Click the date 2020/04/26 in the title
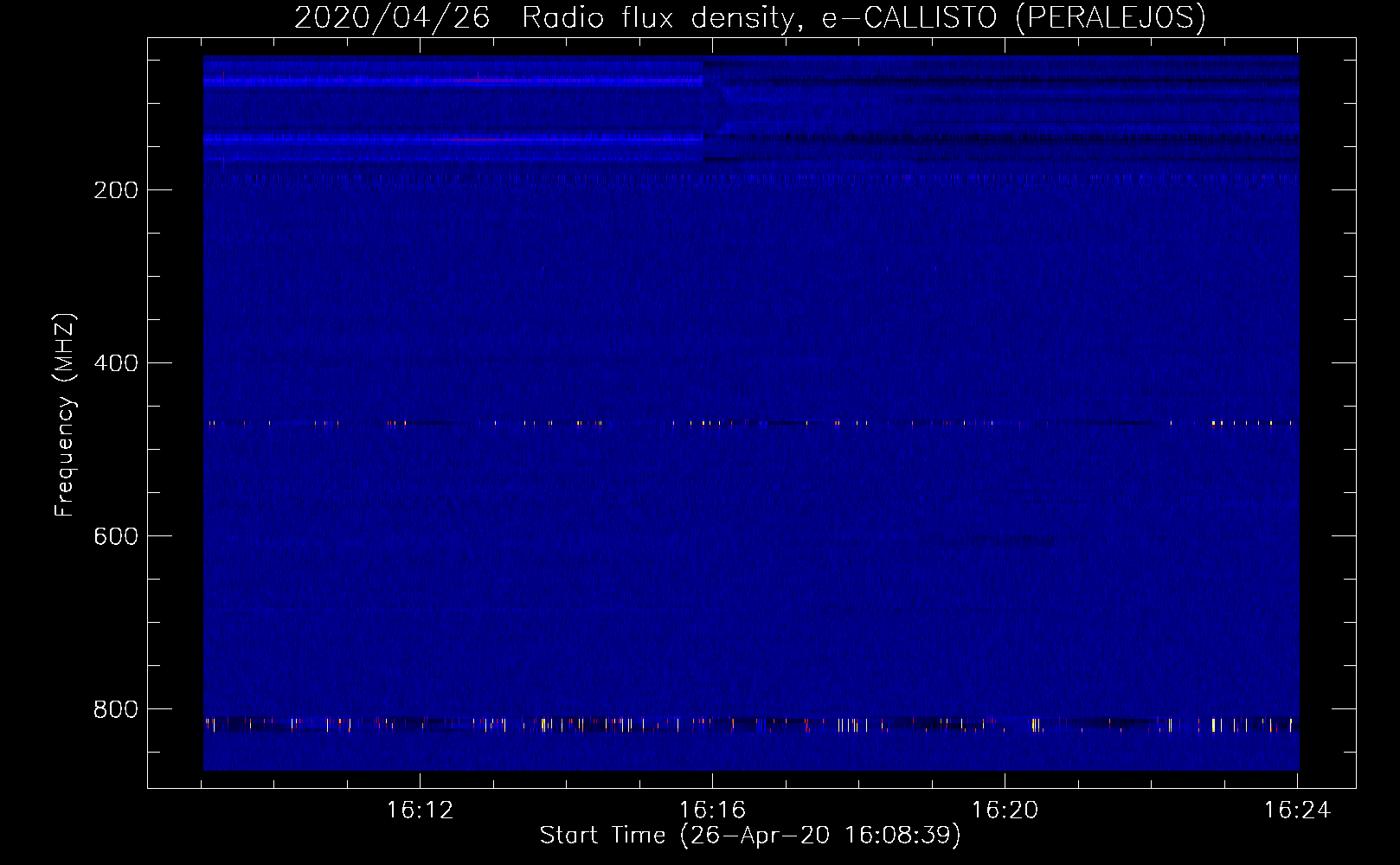The height and width of the screenshot is (865, 1400). pyautogui.click(x=392, y=17)
